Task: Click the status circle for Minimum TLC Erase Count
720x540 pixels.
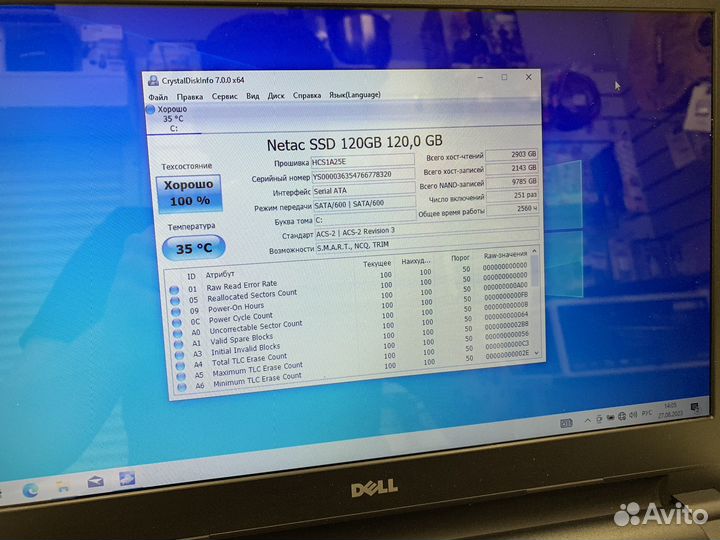Action: [x=182, y=387]
